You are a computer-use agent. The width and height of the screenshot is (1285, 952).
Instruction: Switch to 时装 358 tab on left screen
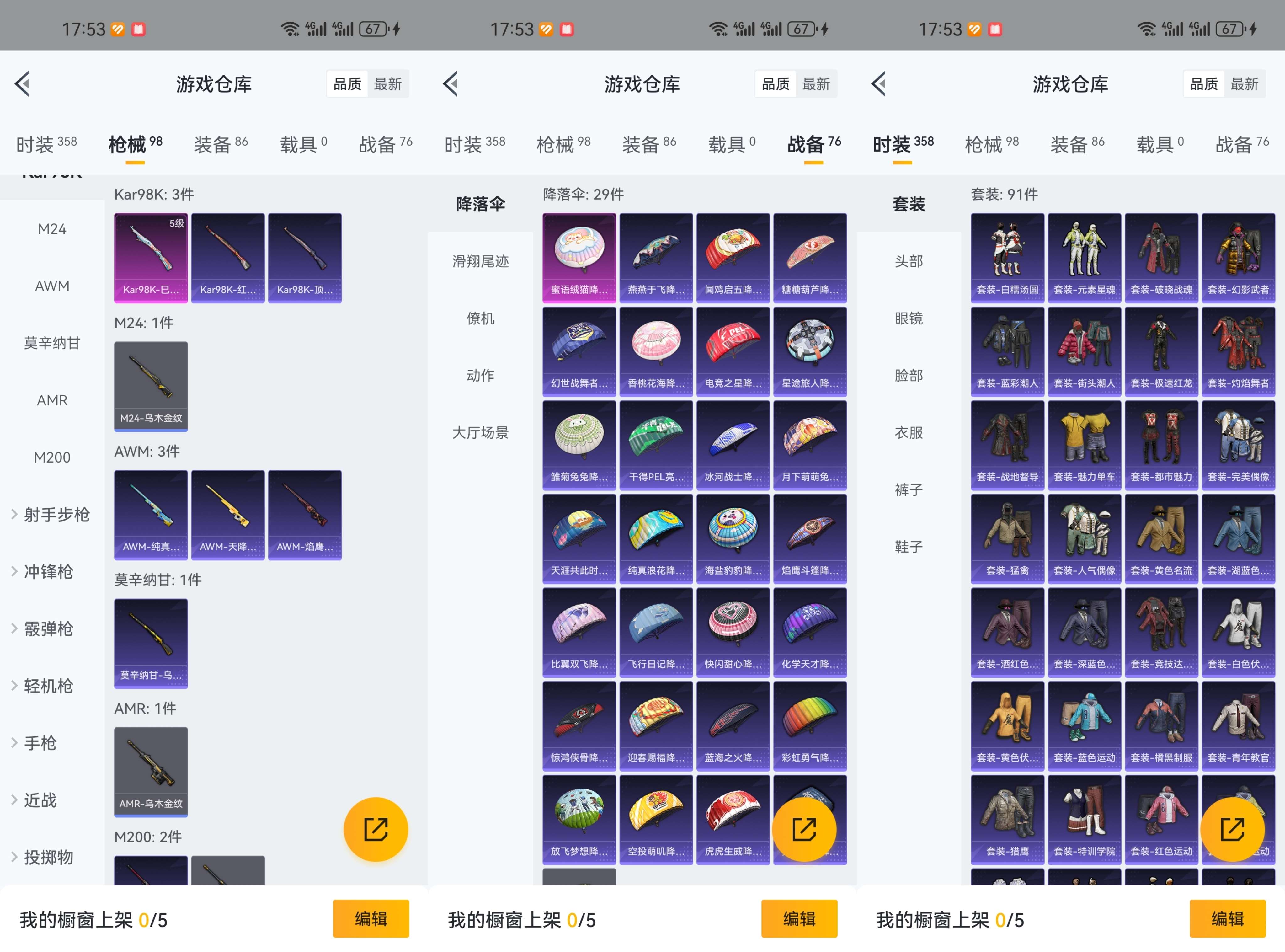point(47,144)
